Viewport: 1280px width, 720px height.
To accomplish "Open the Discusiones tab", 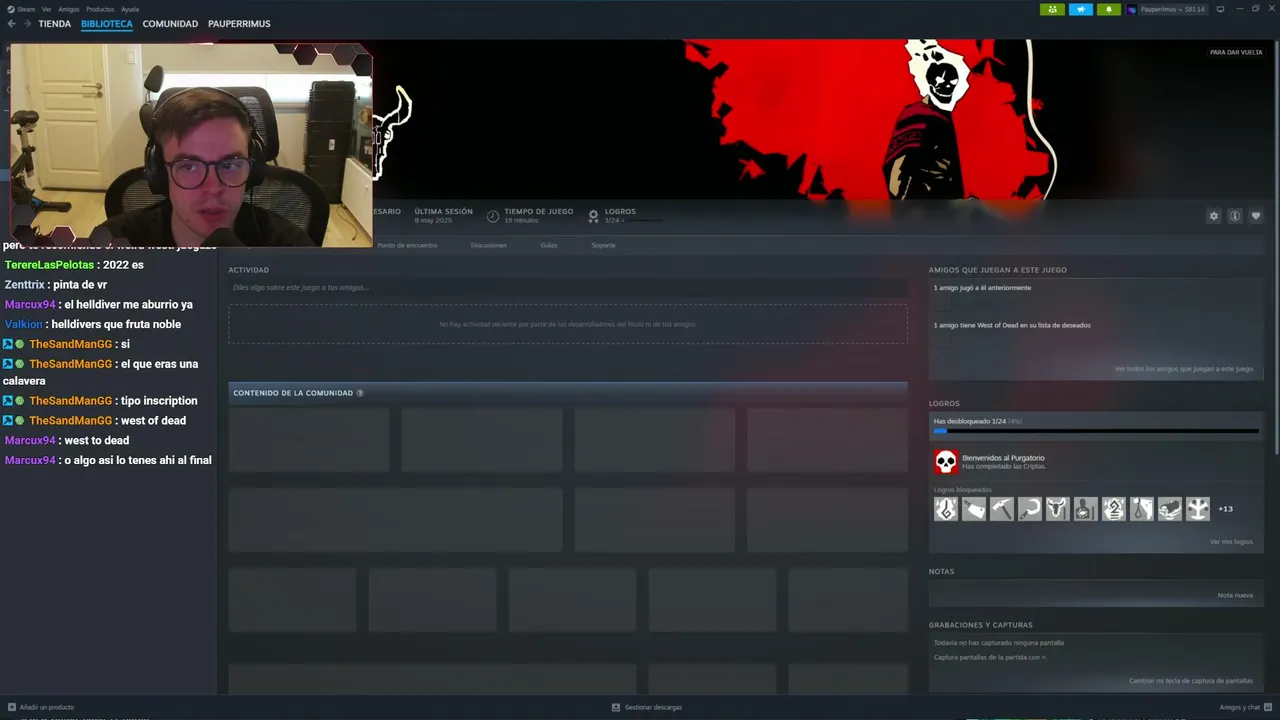I will [489, 245].
